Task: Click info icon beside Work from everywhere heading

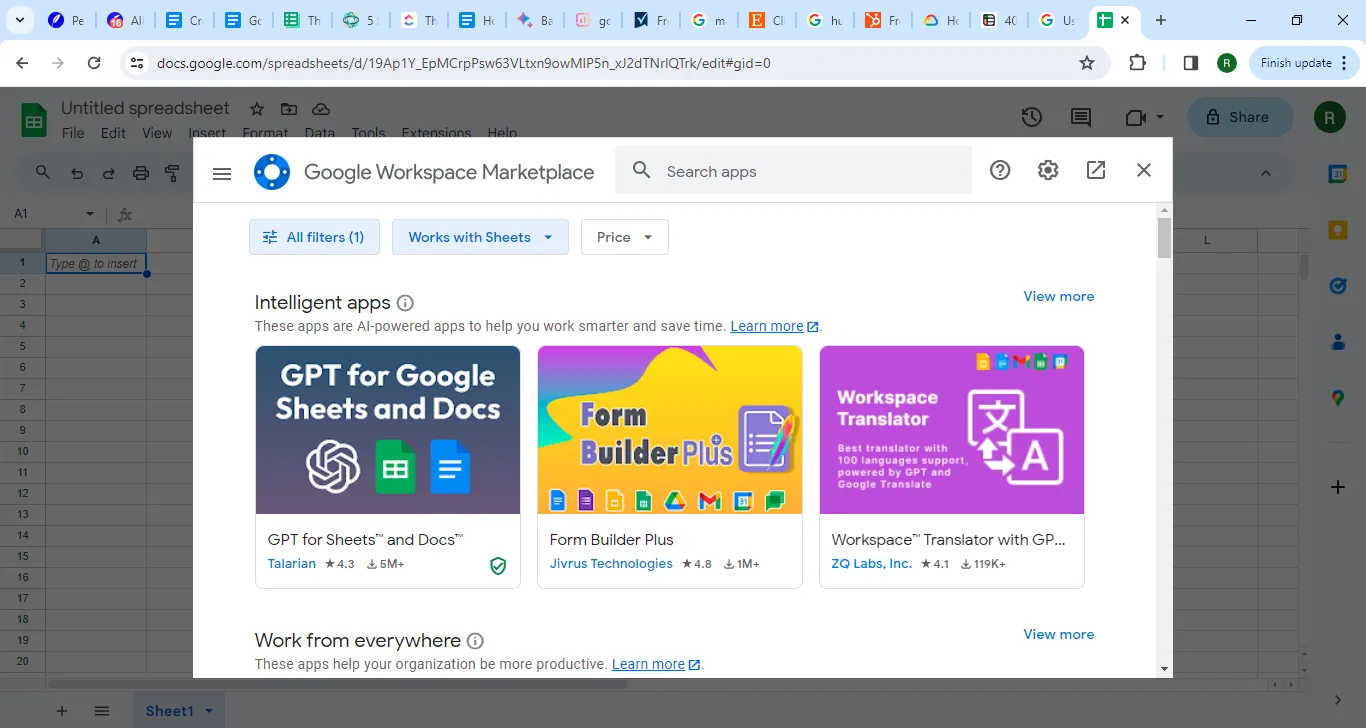Action: point(476,641)
